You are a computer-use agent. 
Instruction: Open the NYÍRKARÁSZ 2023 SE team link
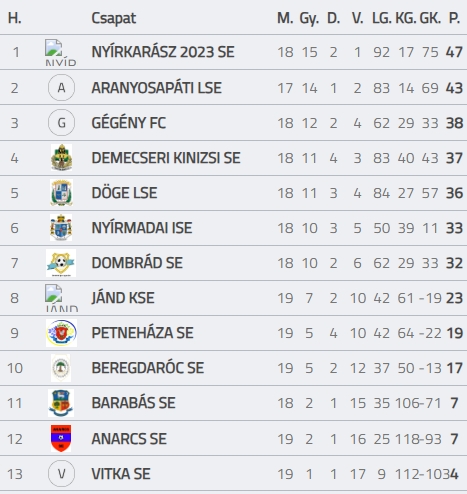pos(163,52)
